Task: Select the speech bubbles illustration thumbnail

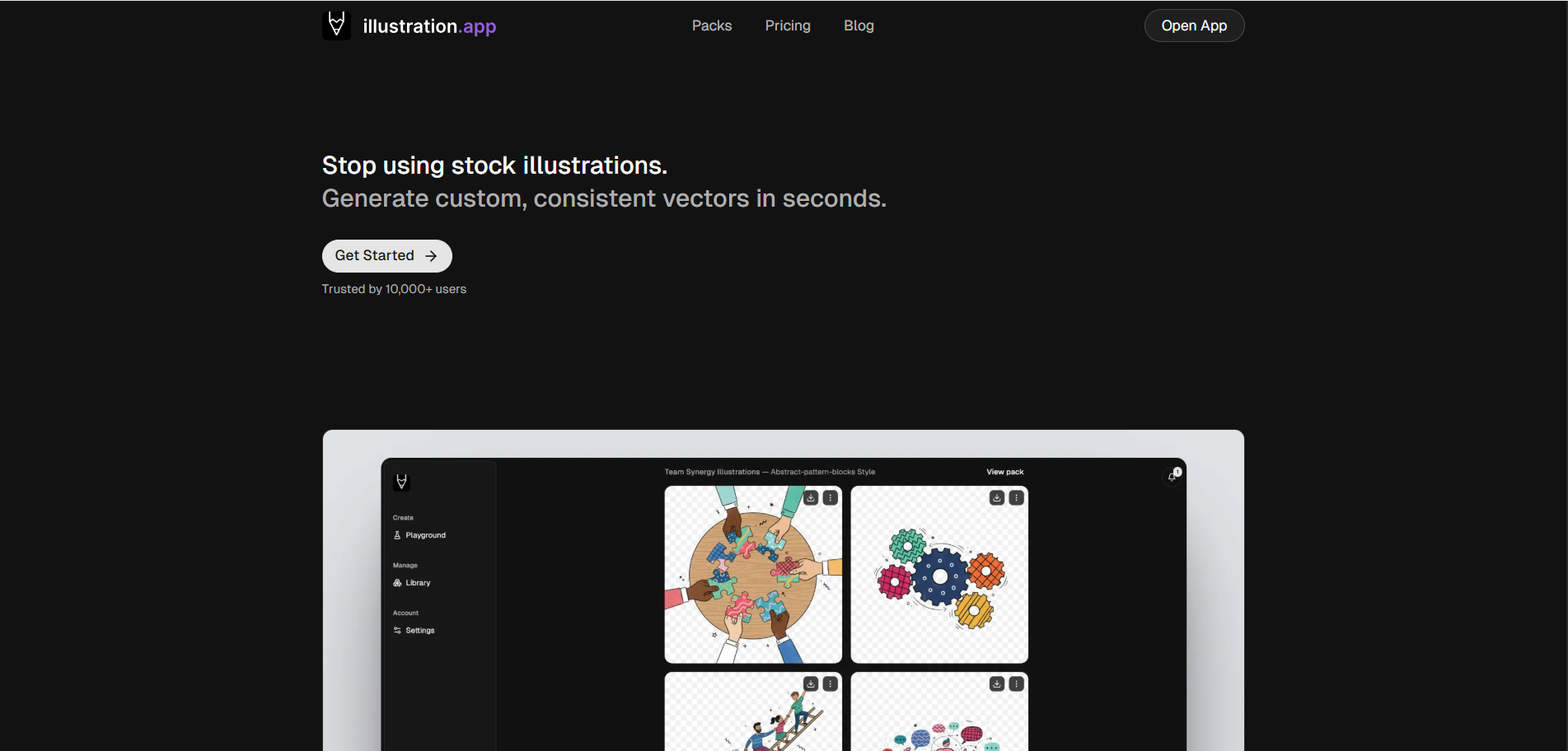Action: pos(939,711)
